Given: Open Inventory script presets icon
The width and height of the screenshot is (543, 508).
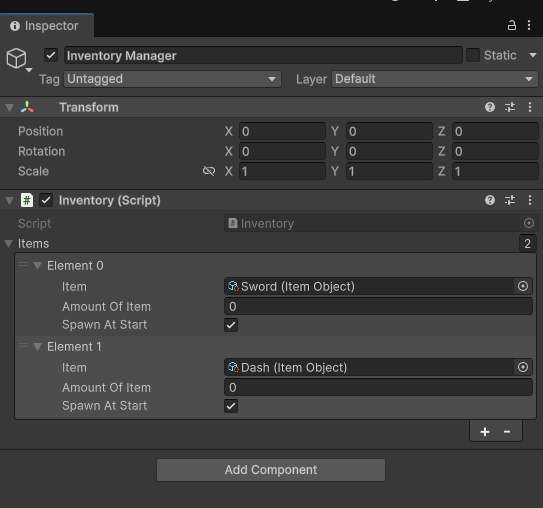Looking at the screenshot, I should pos(510,200).
